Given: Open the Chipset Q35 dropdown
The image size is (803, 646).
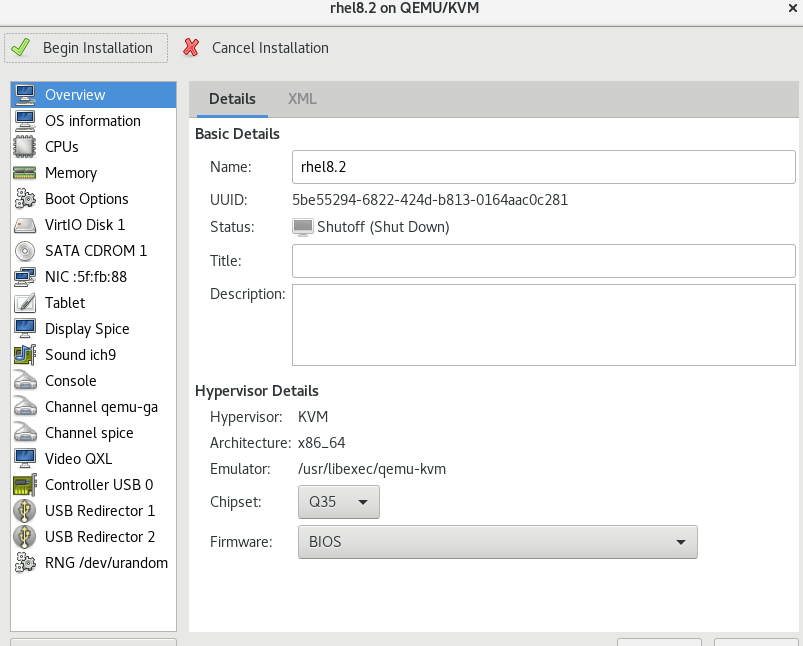Looking at the screenshot, I should (339, 502).
